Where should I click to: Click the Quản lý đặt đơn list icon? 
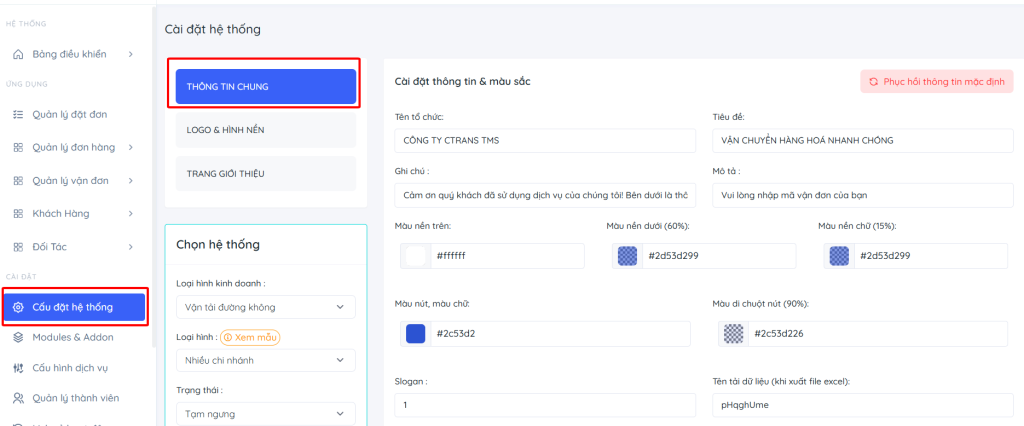[x=18, y=115]
